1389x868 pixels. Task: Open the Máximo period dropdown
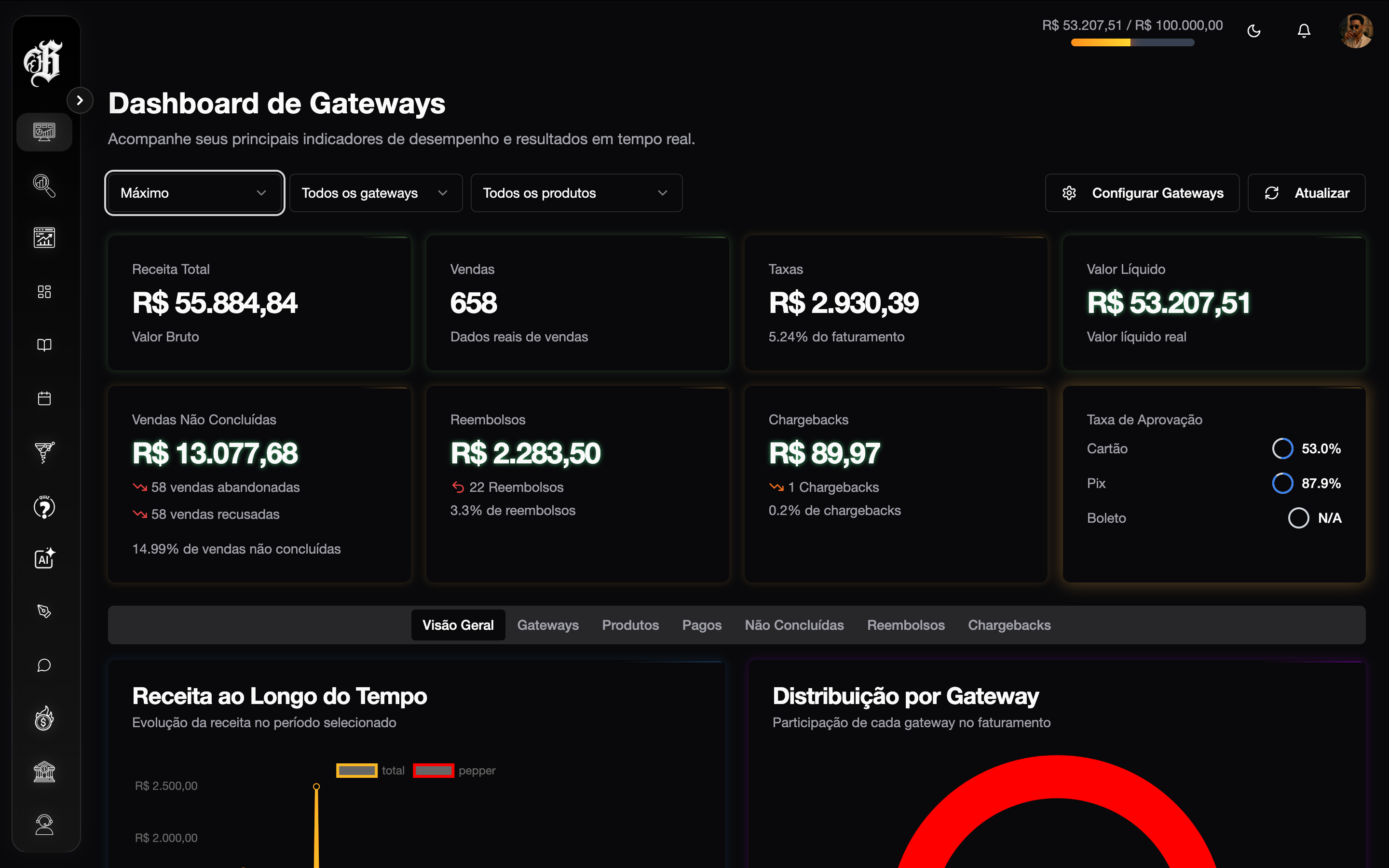(194, 193)
